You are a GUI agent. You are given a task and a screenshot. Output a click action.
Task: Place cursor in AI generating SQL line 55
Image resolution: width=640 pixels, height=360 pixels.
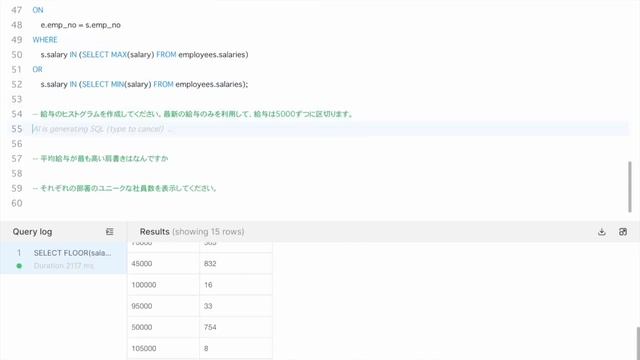(330, 129)
